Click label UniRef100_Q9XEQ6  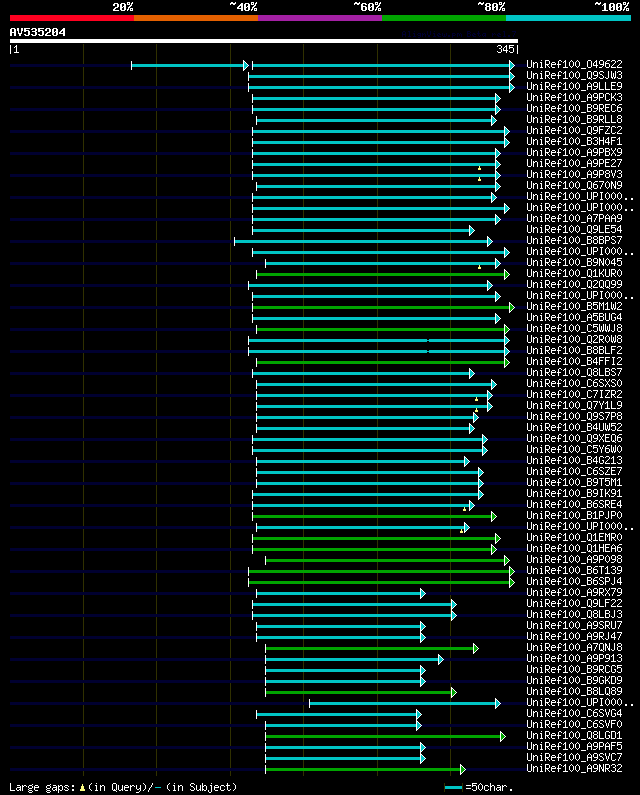pos(574,439)
